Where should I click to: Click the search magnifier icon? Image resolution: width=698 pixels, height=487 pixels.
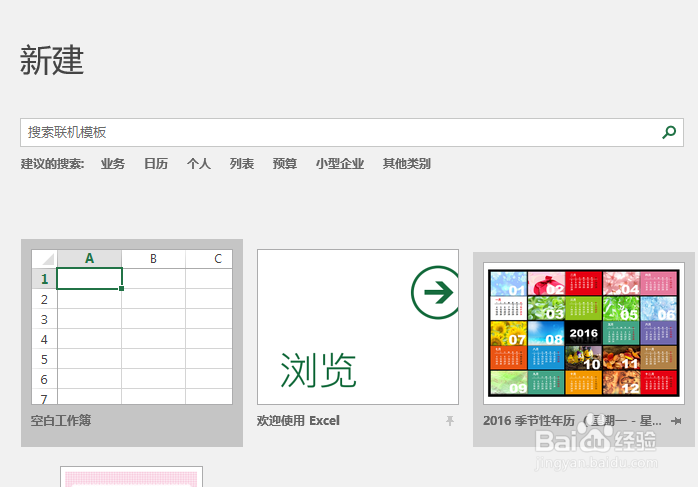pos(669,132)
